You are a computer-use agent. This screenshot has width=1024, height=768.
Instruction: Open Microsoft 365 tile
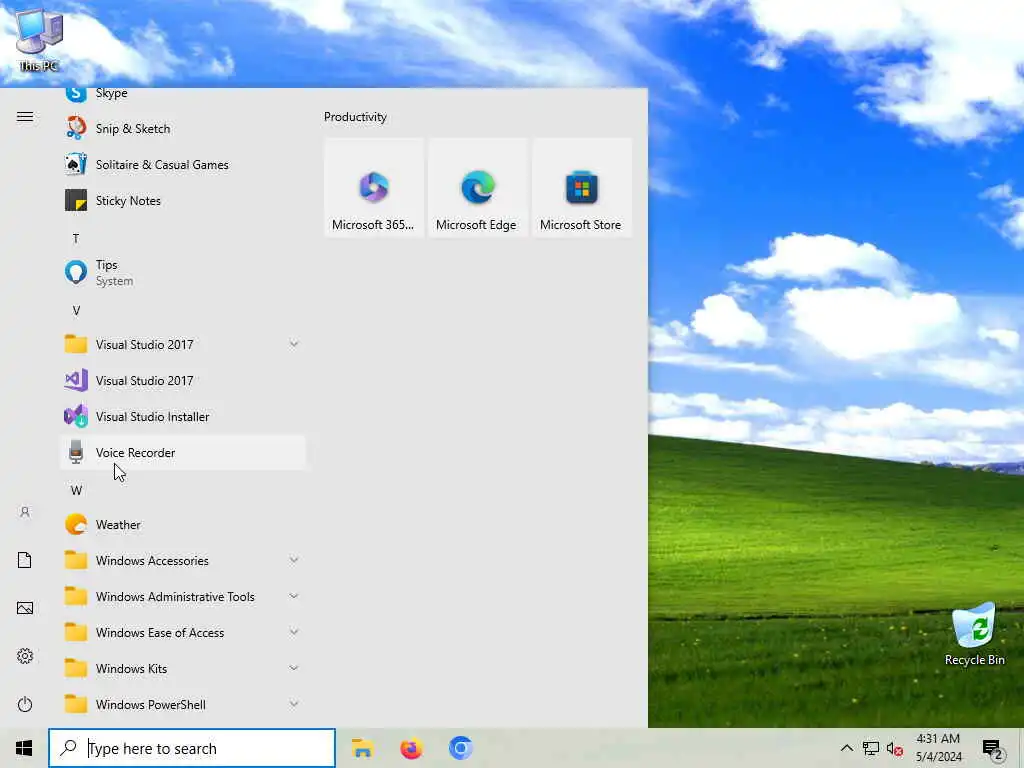point(374,187)
